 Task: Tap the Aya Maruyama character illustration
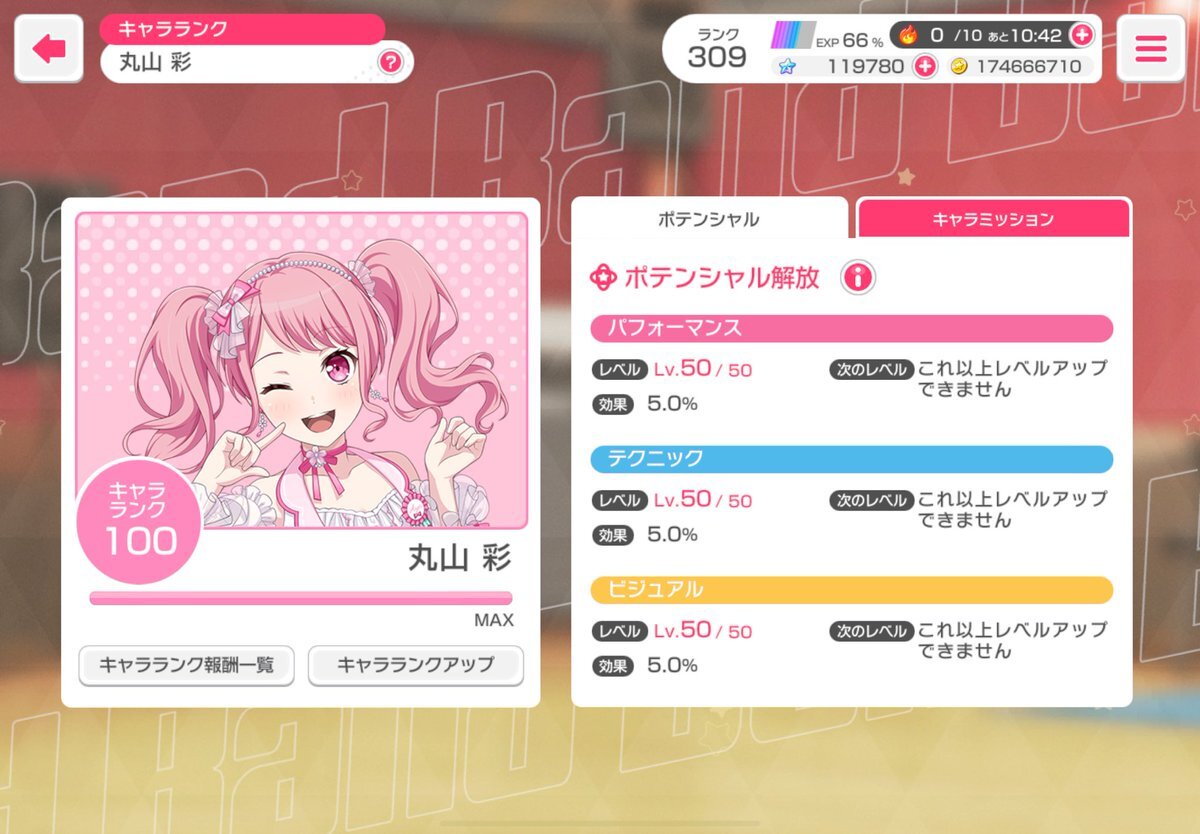coord(301,370)
